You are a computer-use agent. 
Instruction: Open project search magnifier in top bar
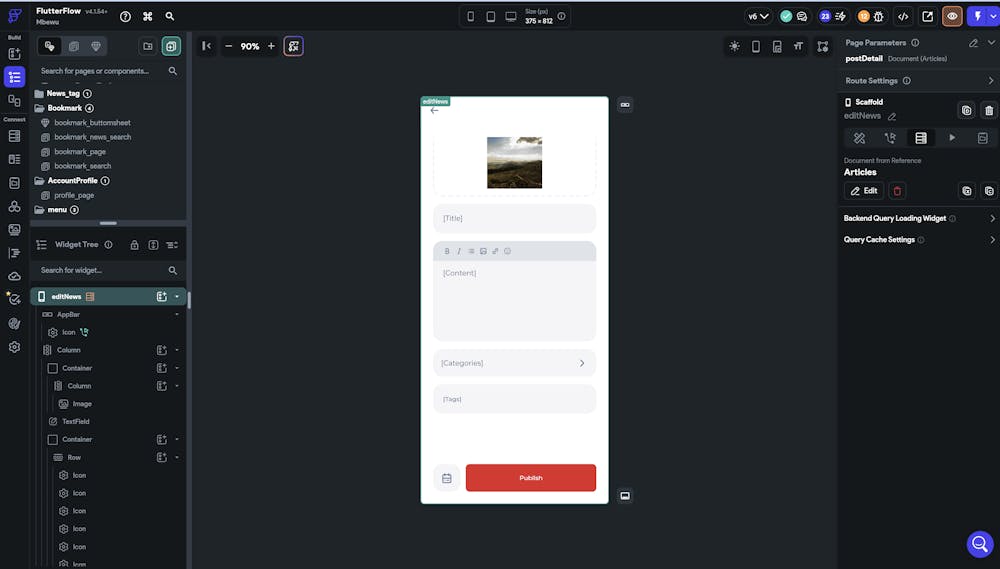pyautogui.click(x=170, y=17)
